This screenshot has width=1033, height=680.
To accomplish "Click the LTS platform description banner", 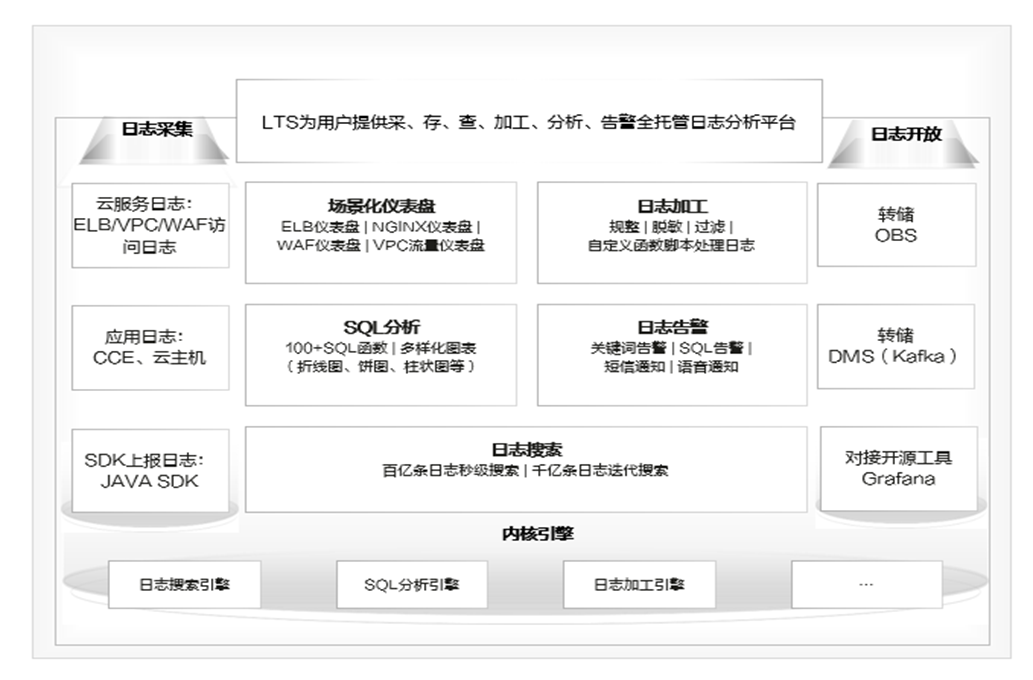I will pyautogui.click(x=529, y=121).
